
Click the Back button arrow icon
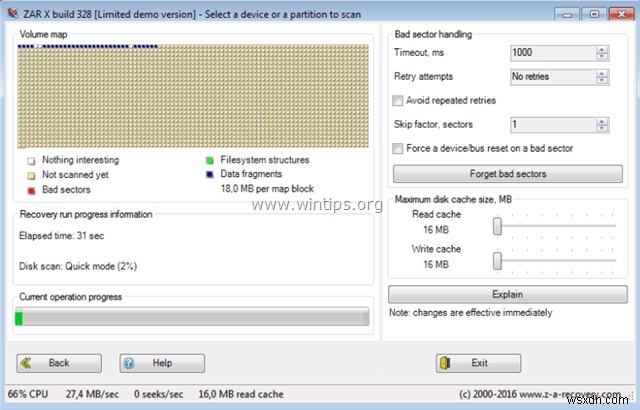point(26,363)
